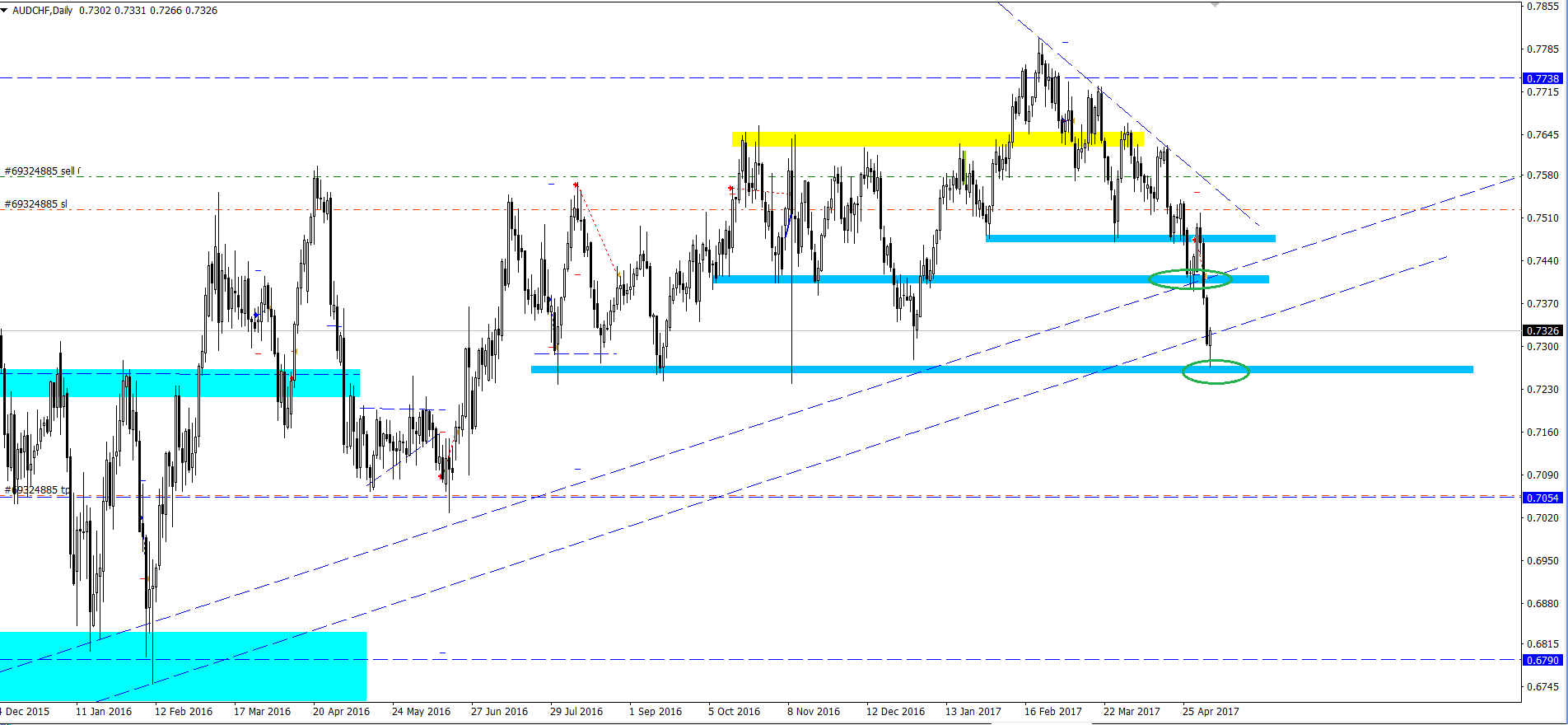This screenshot has height=725, width=1568.
Task: Click the highlighted 0.7054 price level label
Action: (x=1542, y=498)
